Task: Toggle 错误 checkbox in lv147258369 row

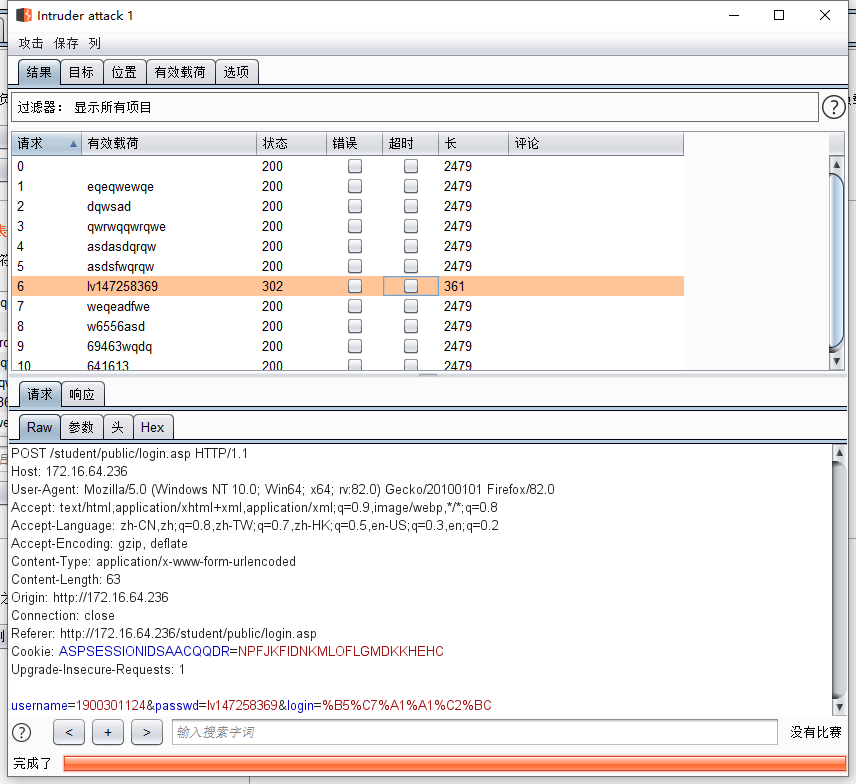Action: tap(355, 286)
